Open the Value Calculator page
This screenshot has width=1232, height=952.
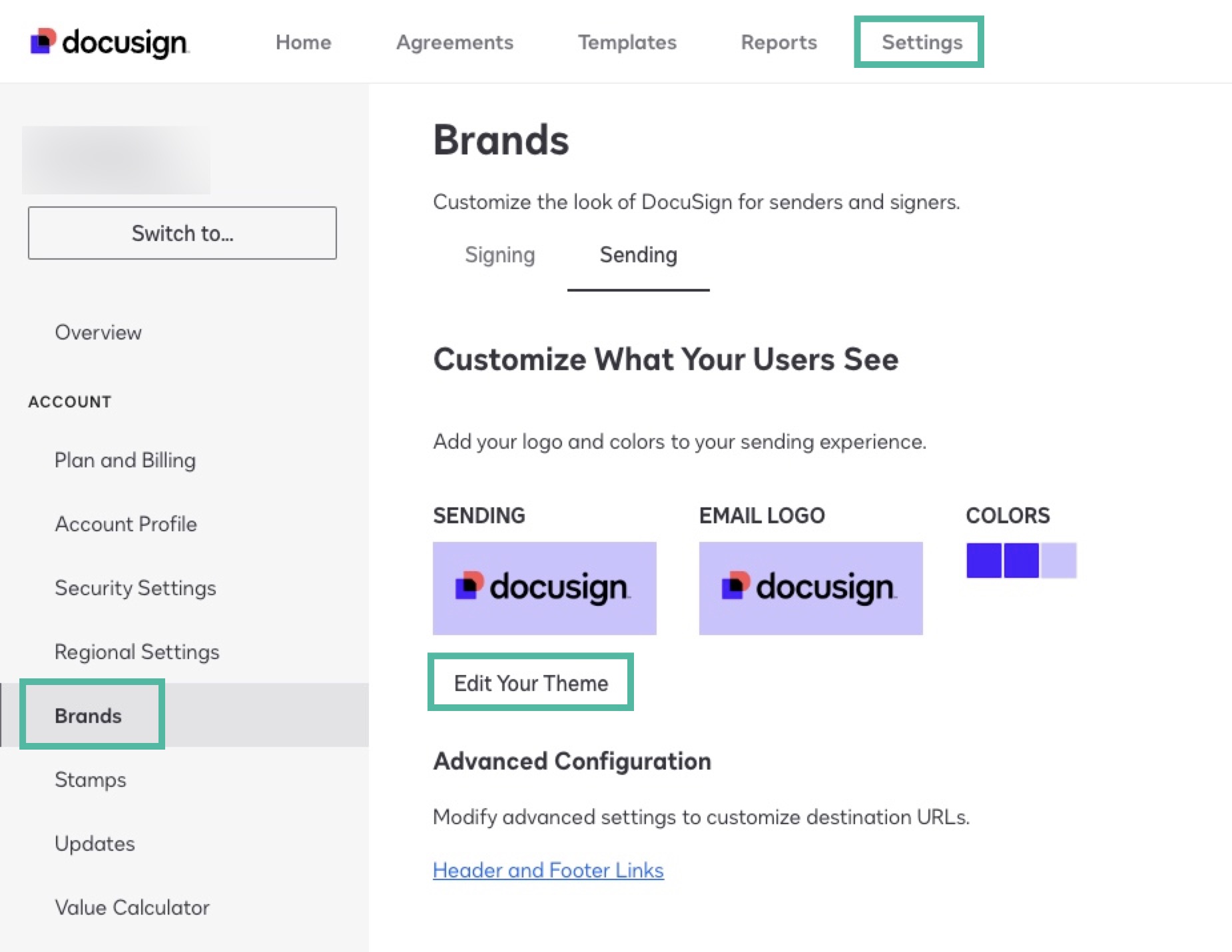point(131,907)
